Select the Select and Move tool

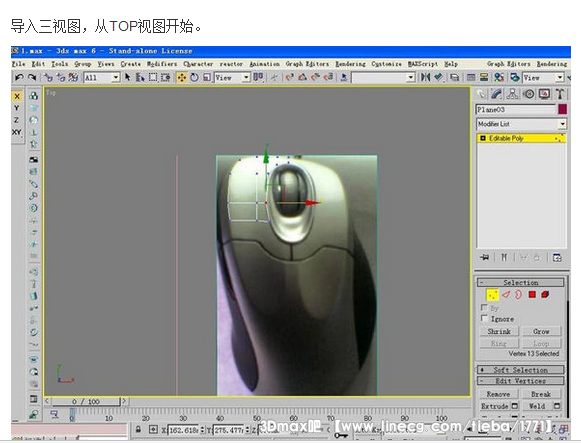pos(182,77)
